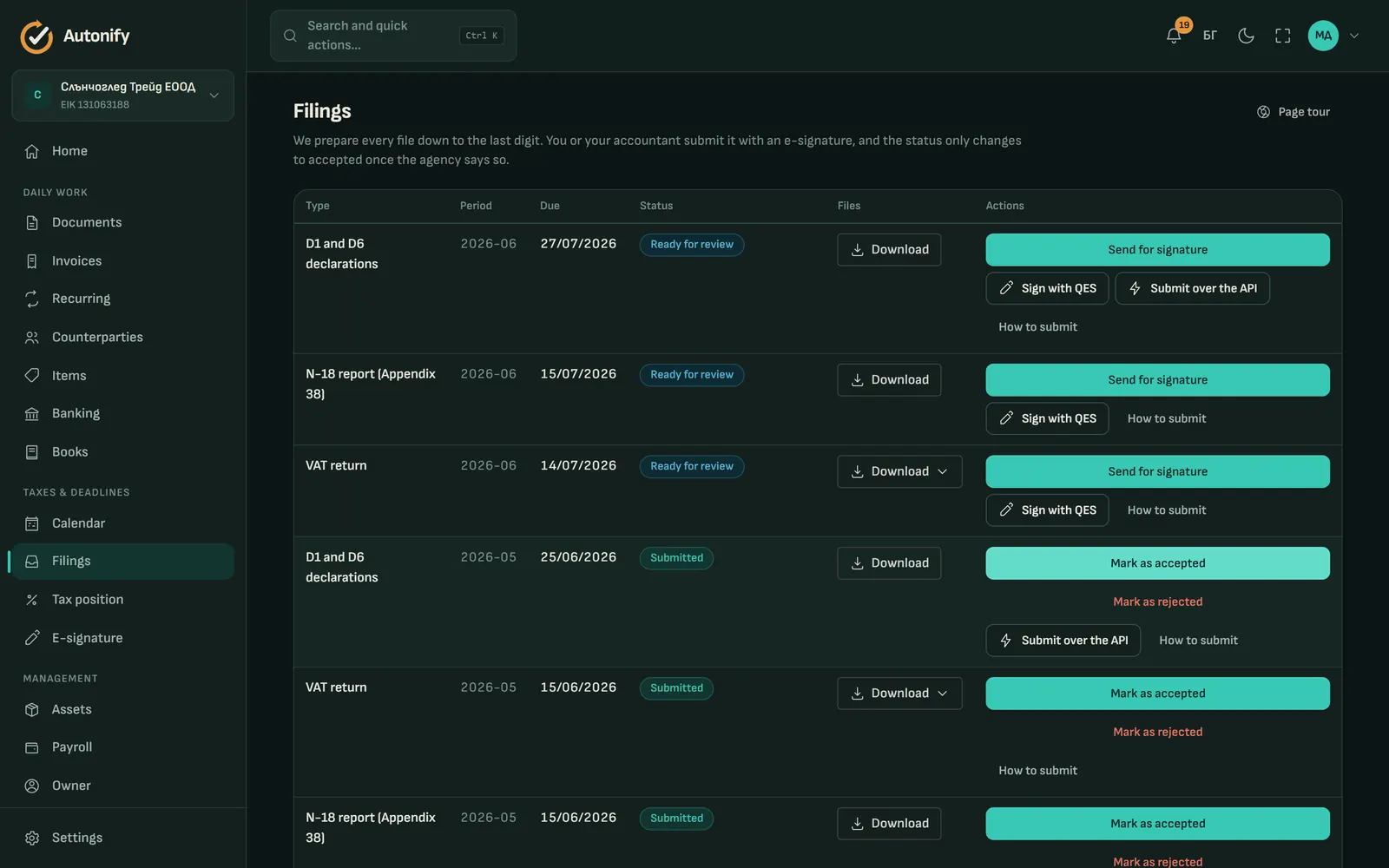
Task: Open Recurring section
Action: (x=122, y=299)
